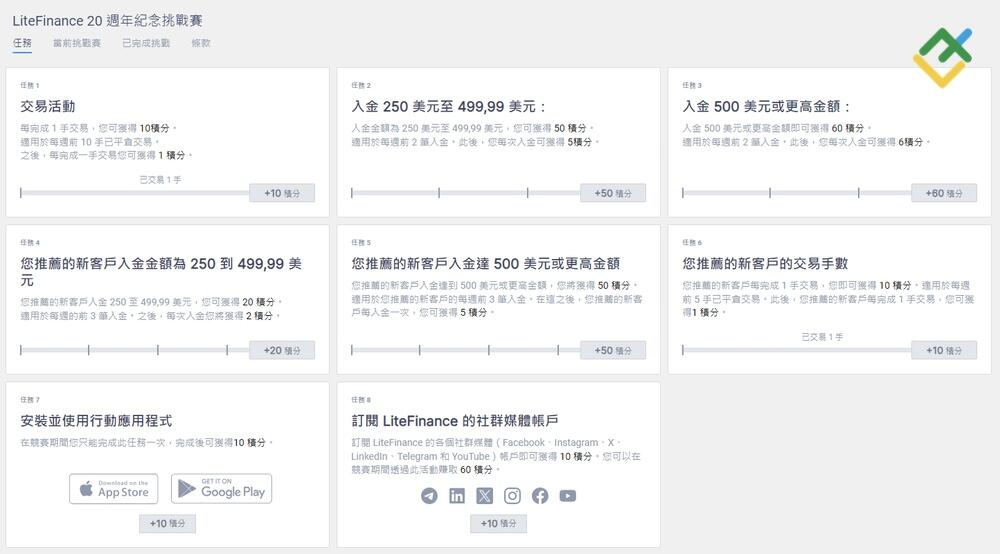Open the Instagram social icon
Image resolution: width=1000 pixels, height=554 pixels.
(512, 495)
